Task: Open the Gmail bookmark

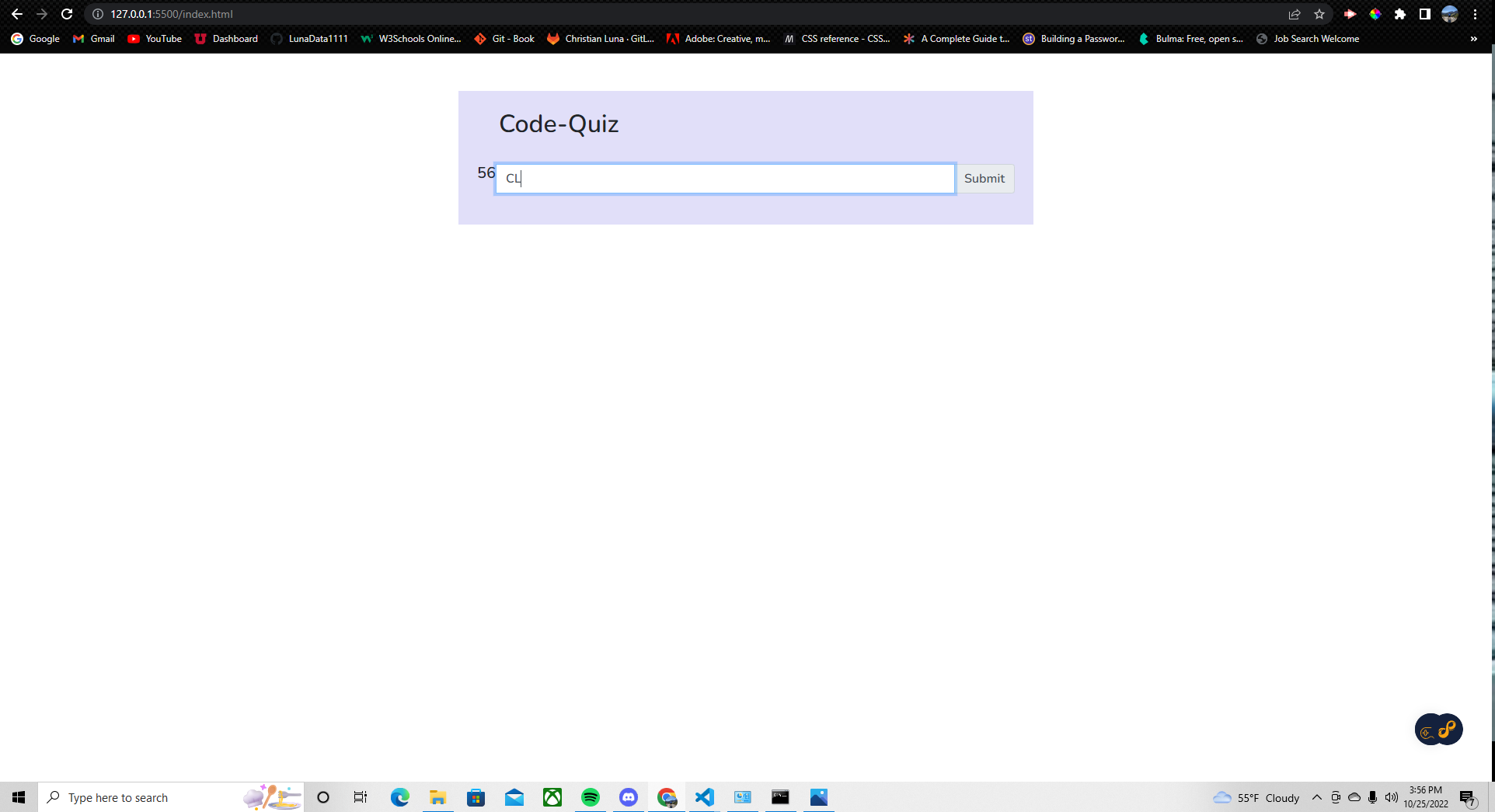Action: [x=92, y=38]
